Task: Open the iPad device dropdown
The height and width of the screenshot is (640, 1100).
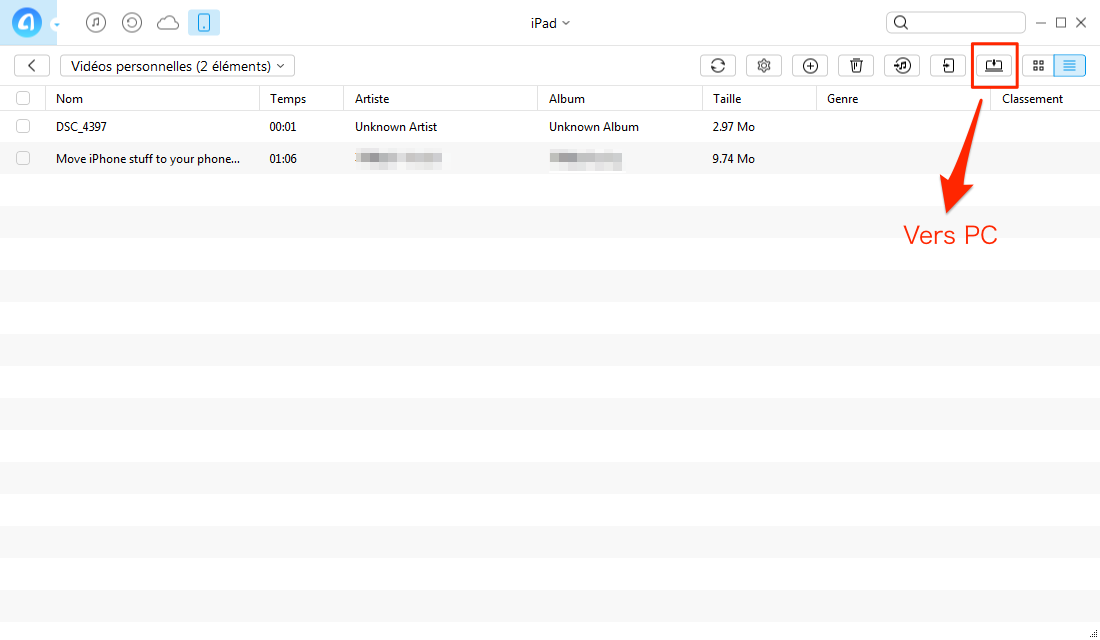Action: [550, 23]
